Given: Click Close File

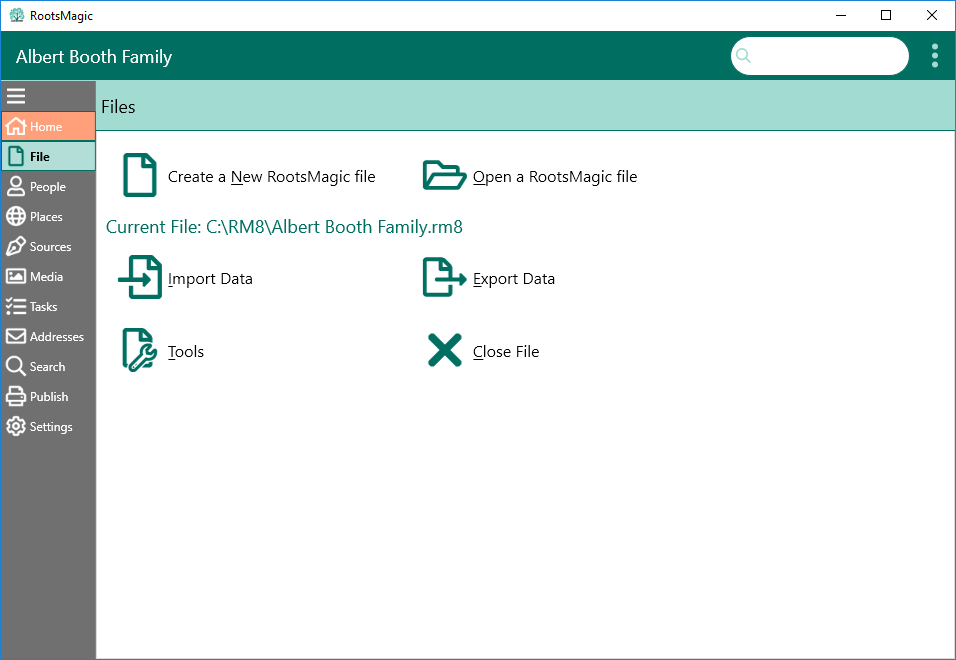Looking at the screenshot, I should click(x=483, y=351).
